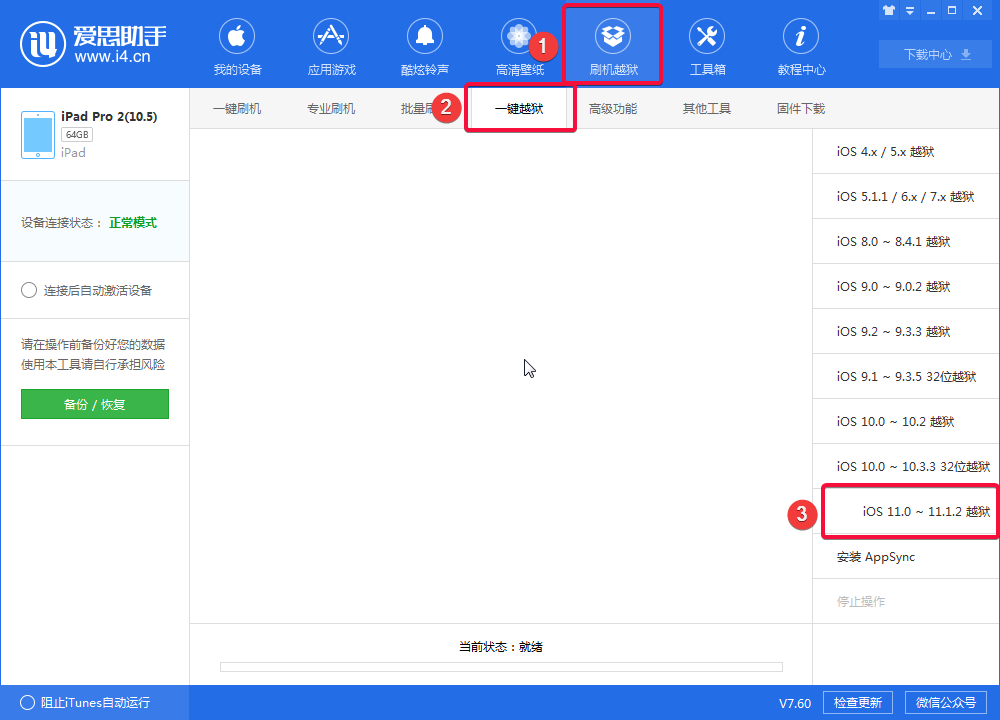Select the 刷机越狱 jailbreak section
Screen dimensions: 1000x720
(x=612, y=45)
